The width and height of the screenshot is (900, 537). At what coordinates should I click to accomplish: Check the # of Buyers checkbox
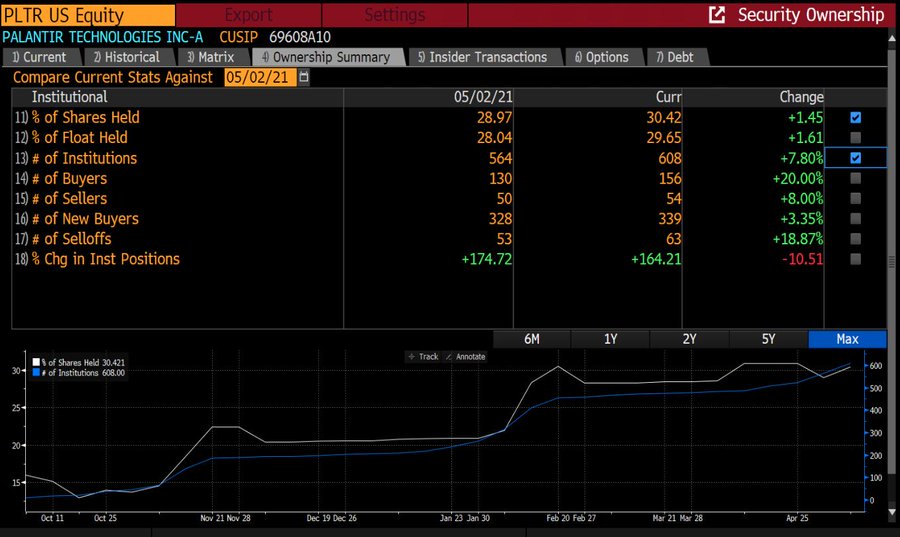tap(855, 178)
